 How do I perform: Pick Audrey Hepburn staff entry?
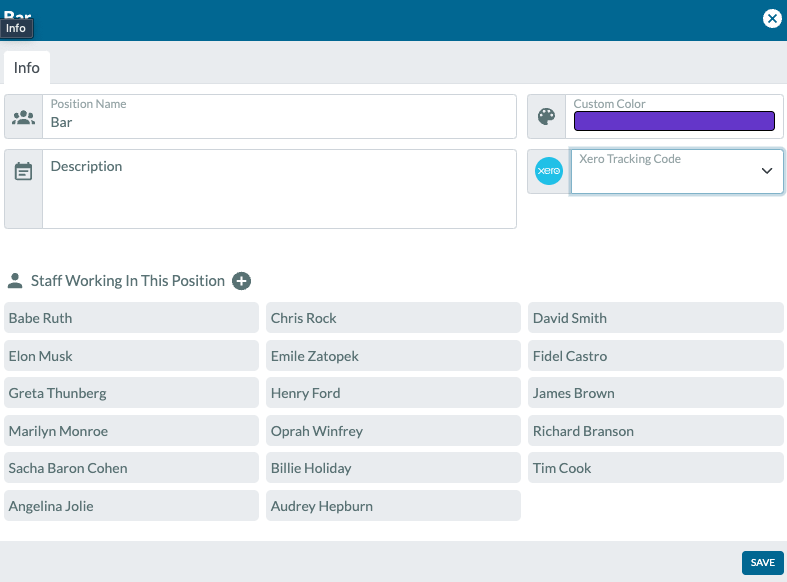coord(394,506)
